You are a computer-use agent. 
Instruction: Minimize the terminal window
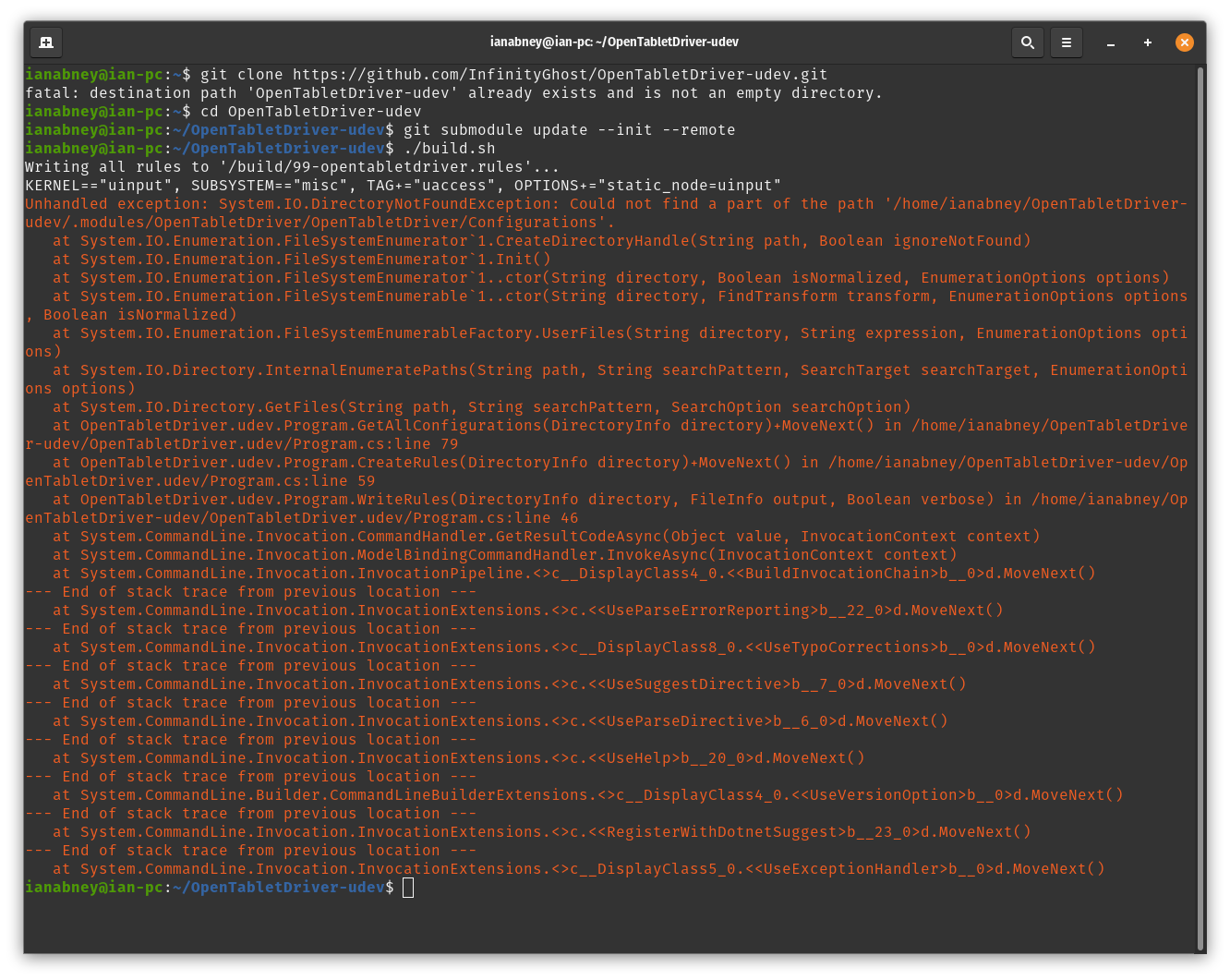pyautogui.click(x=1111, y=42)
